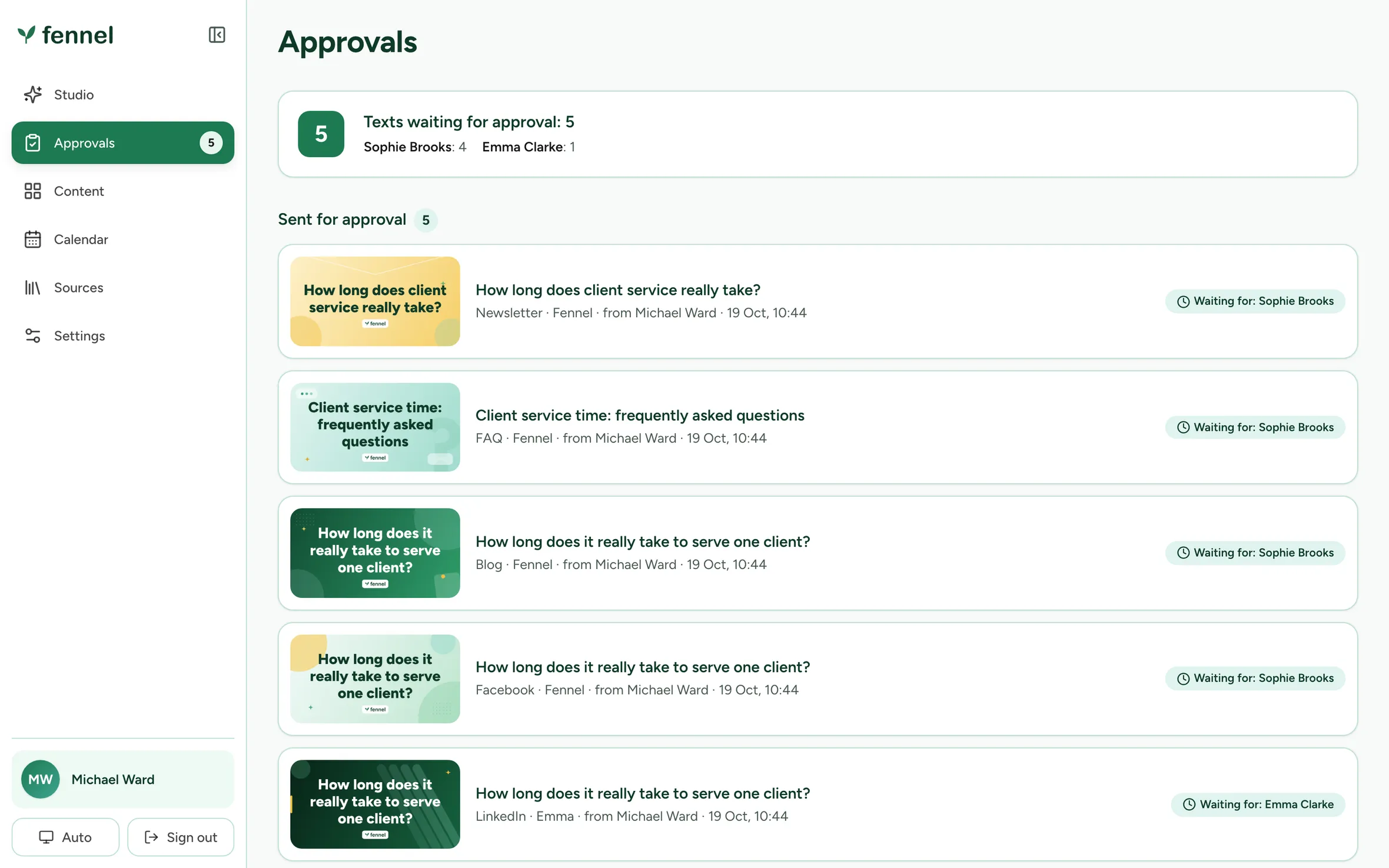This screenshot has width=1389, height=868.
Task: Click the sign out arrow icon
Action: (x=151, y=837)
